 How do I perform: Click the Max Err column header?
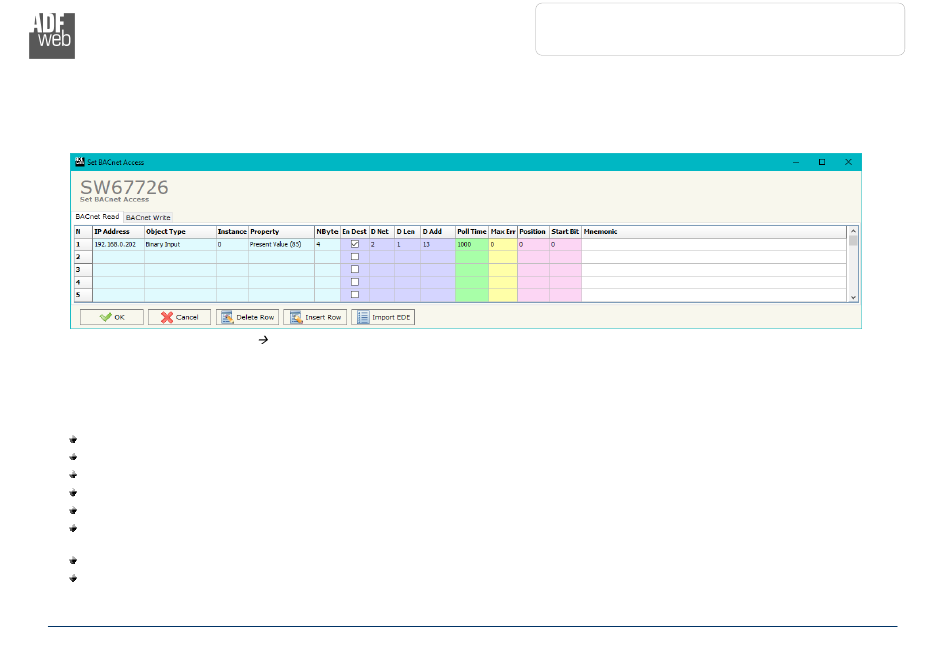503,232
